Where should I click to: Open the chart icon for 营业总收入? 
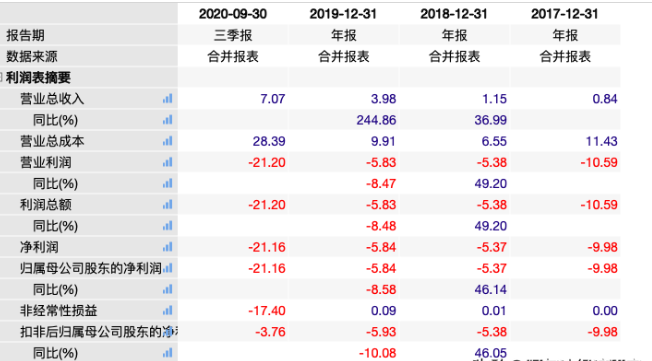[x=168, y=99]
